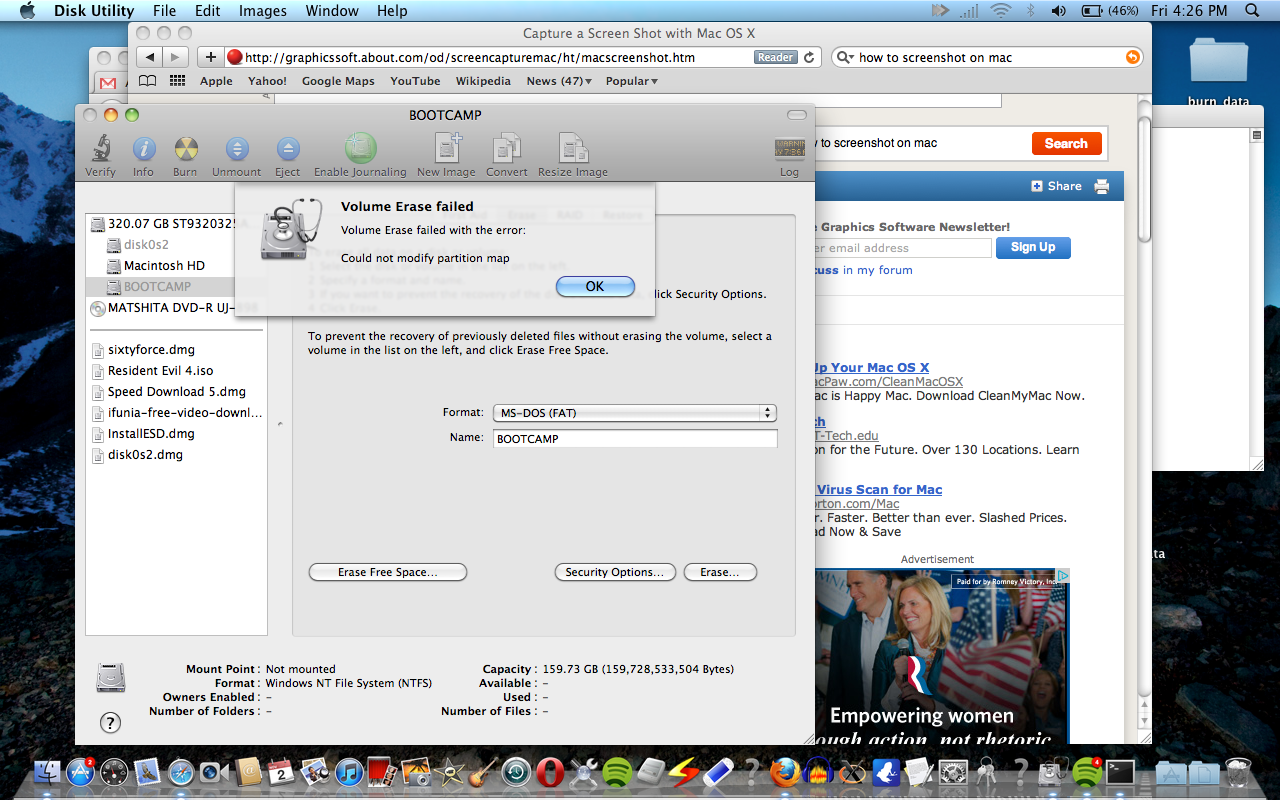
Task: Click the Reader button in Safari address bar
Action: tap(775, 57)
